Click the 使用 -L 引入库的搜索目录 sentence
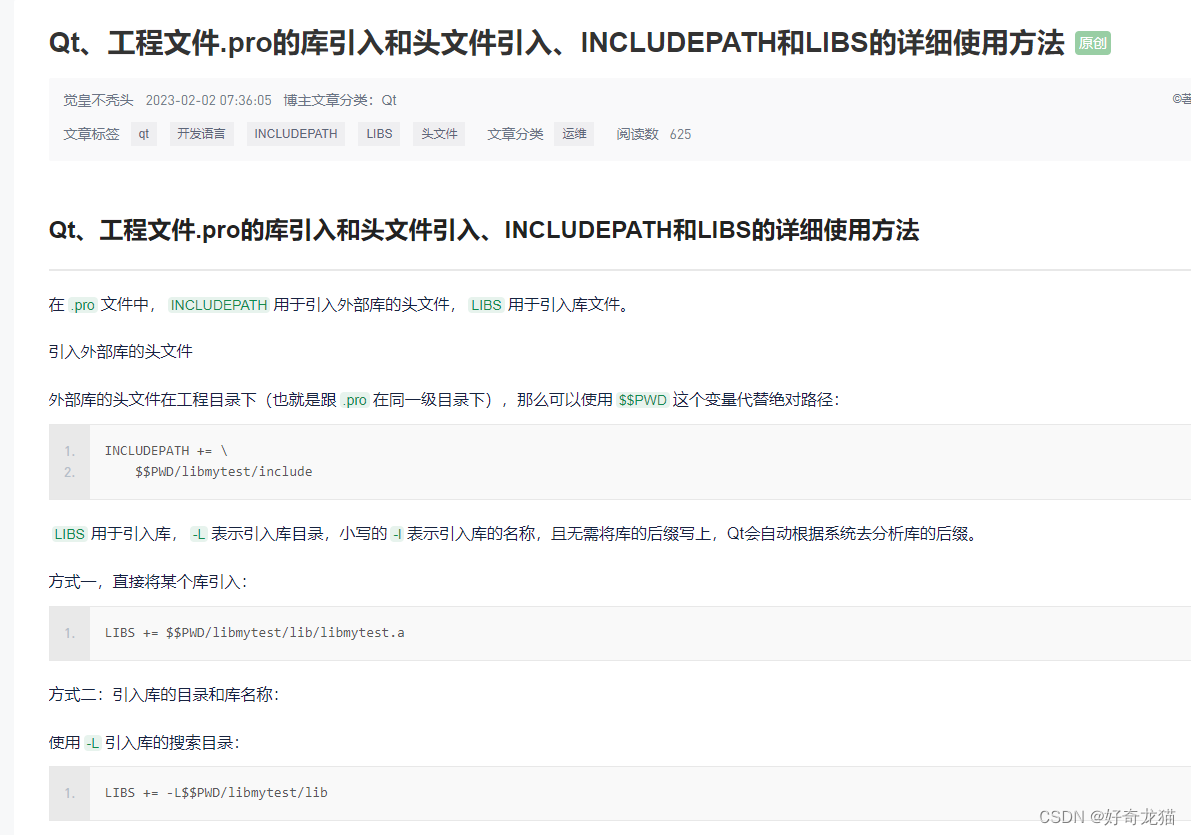 tap(144, 742)
